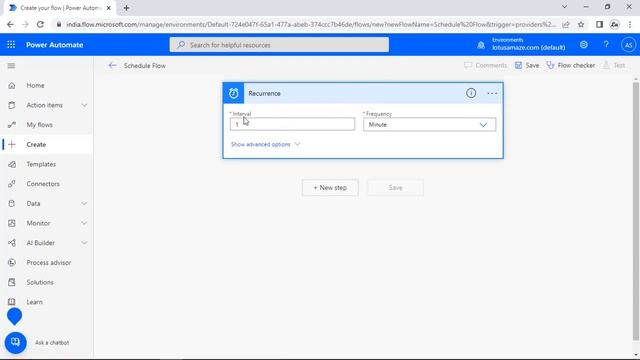Expand the Monitor section chevron

click(x=84, y=223)
